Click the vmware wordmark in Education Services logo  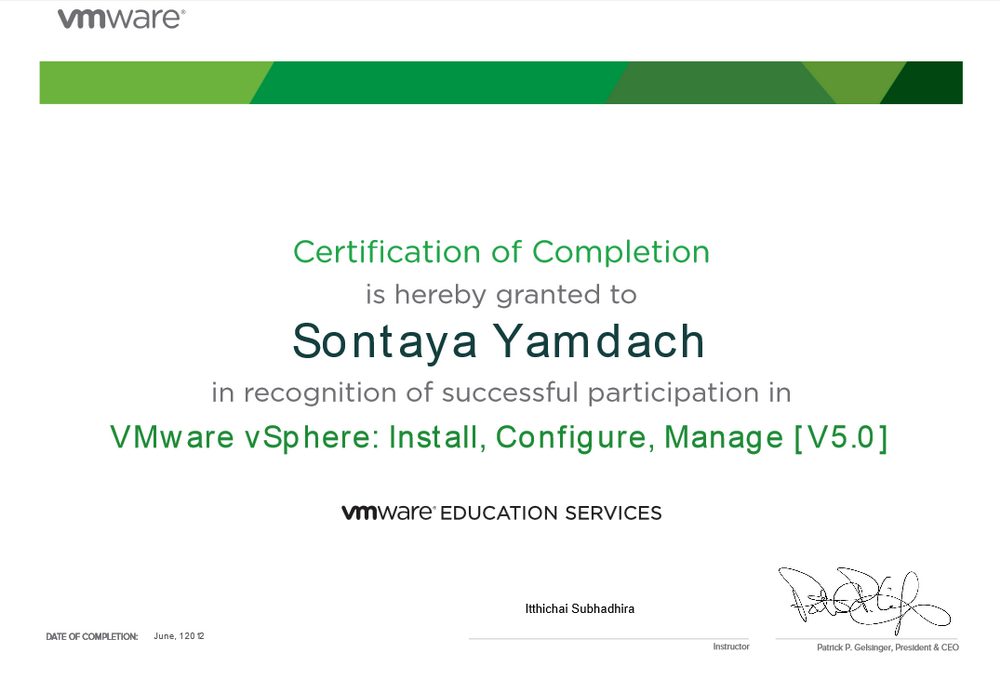(x=387, y=513)
